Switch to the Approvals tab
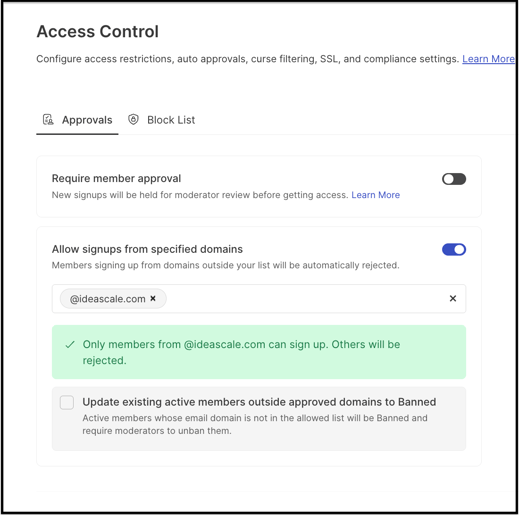The height and width of the screenshot is (515, 519). pos(77,120)
